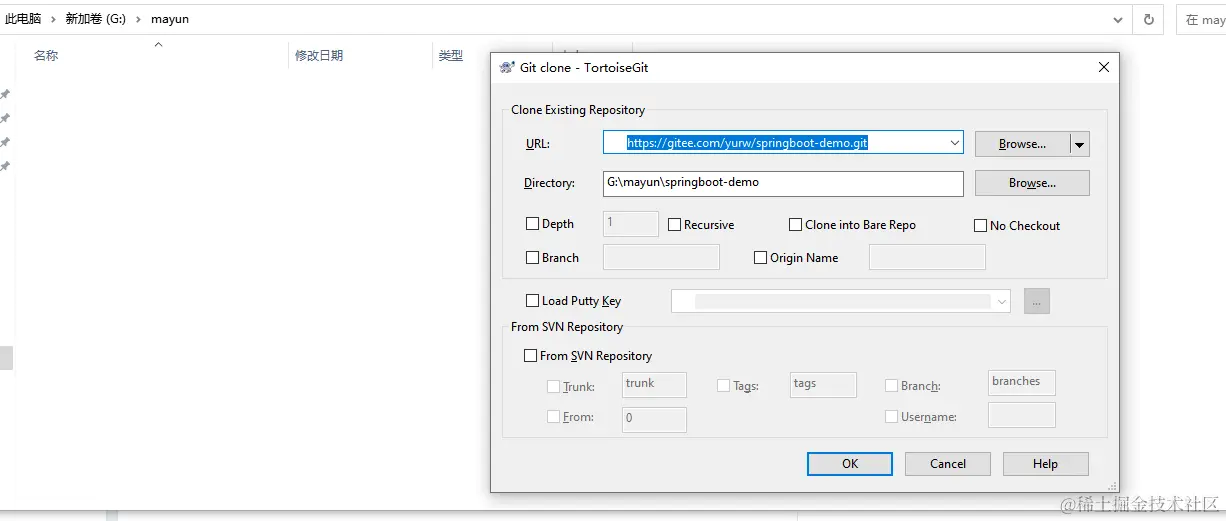Expand the chevron after 此电脑 in breadcrumb
The height and width of the screenshot is (521, 1226).
coord(53,19)
